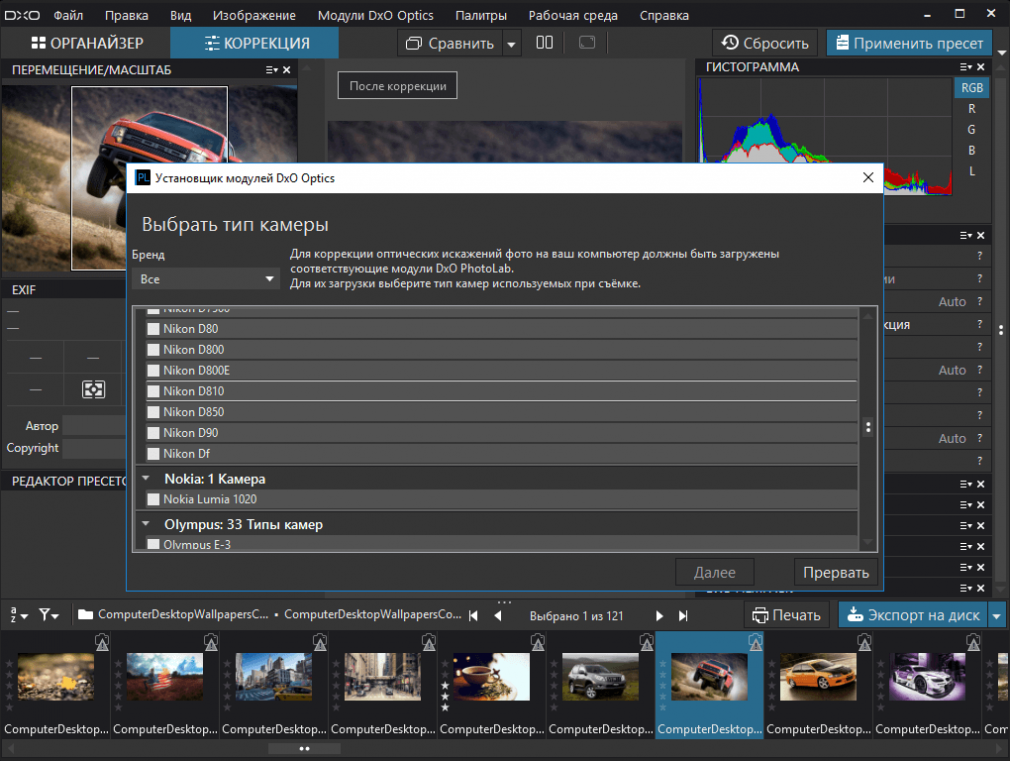This screenshot has width=1010, height=761.
Task: Click the camera list scrollbar
Action: [868, 427]
